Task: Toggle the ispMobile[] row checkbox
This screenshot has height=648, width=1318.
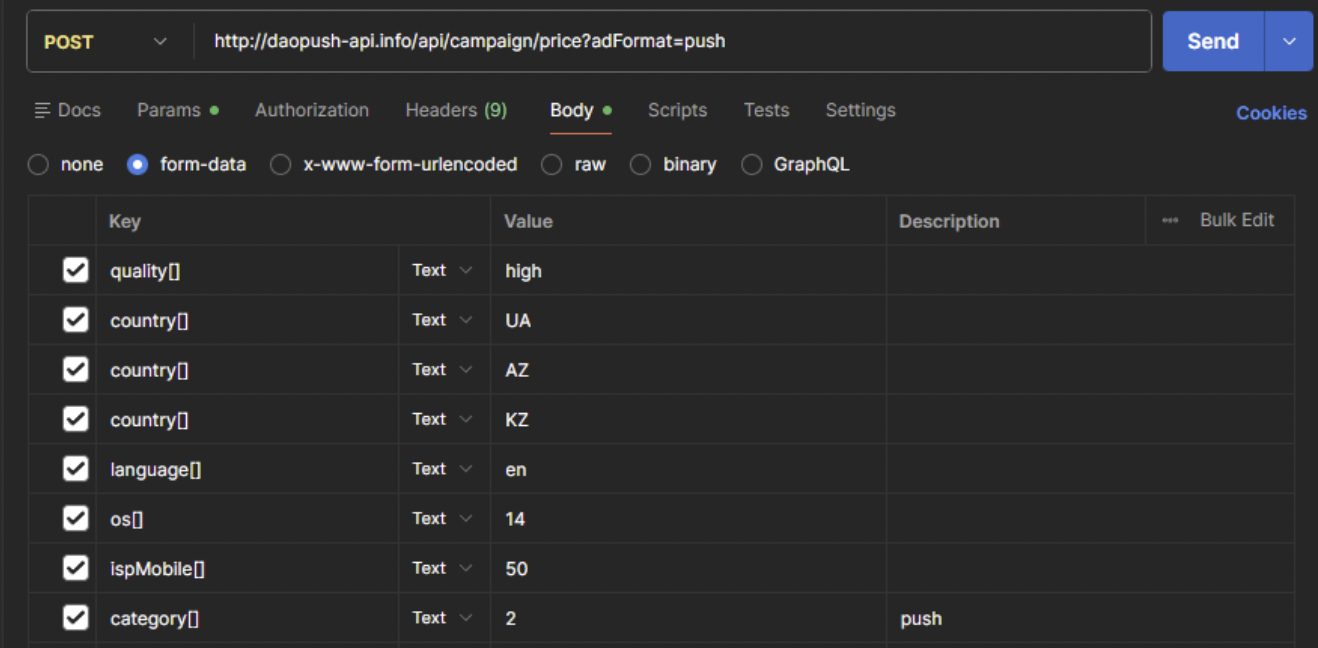Action: (76, 568)
